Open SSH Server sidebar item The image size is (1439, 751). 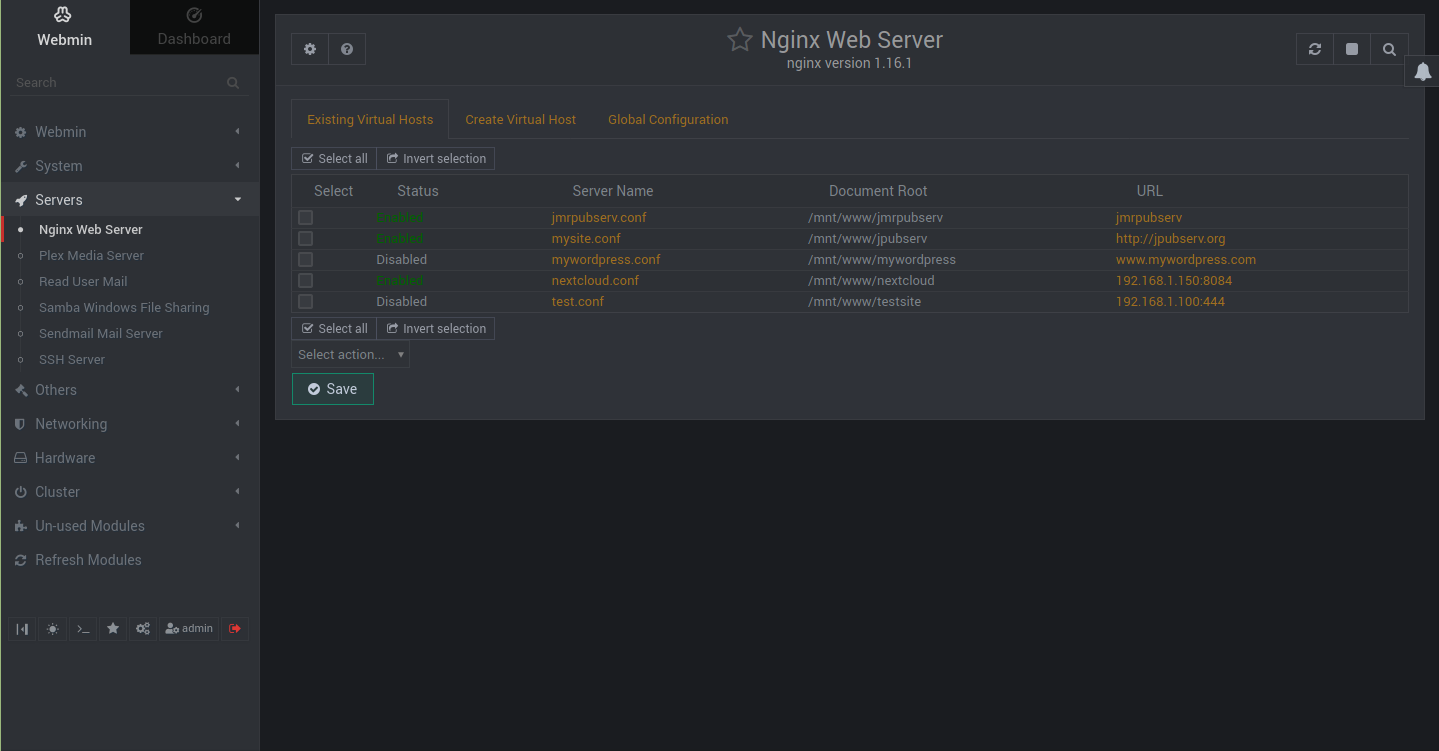[72, 359]
